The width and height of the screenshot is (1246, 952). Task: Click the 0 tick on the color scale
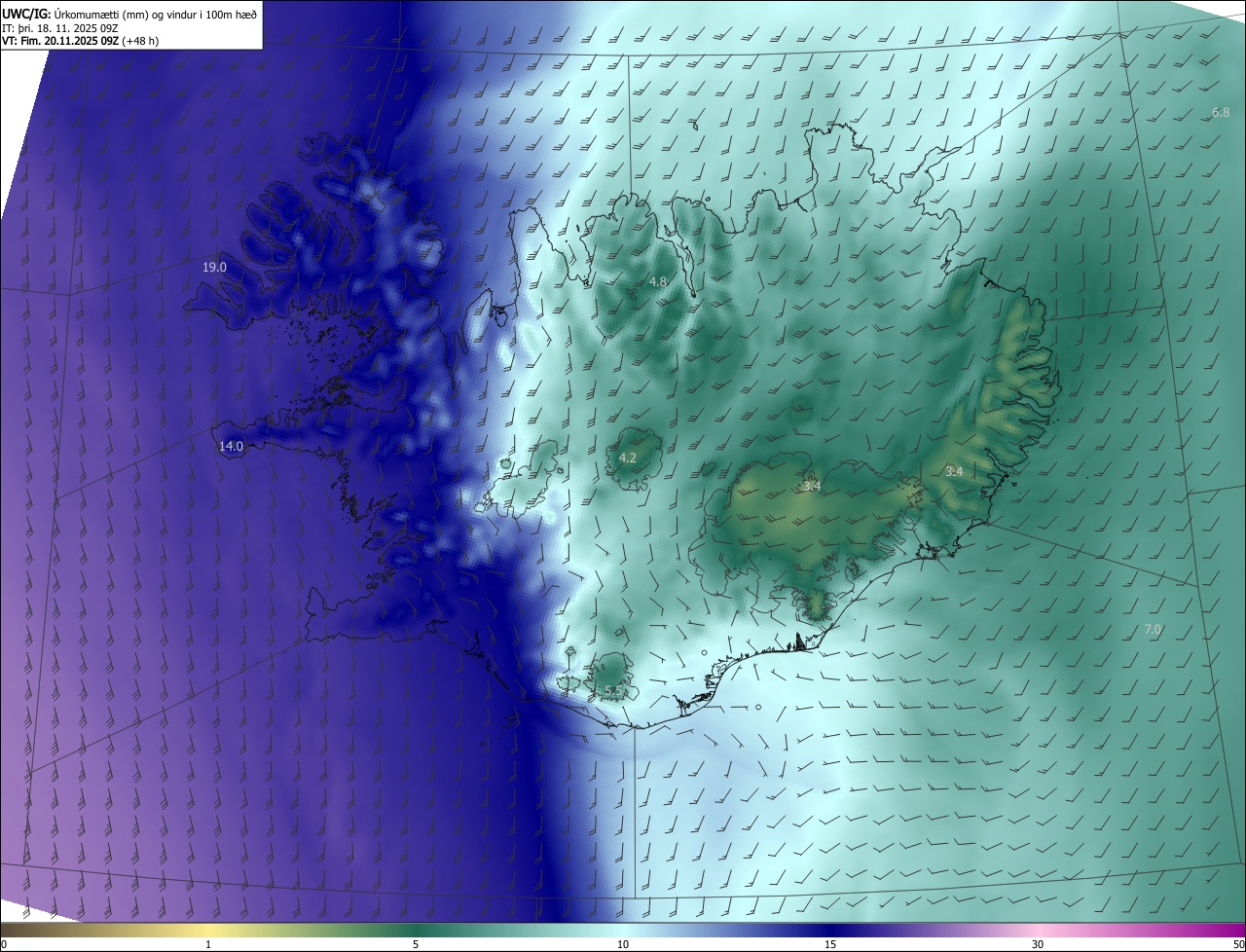[x=4, y=944]
